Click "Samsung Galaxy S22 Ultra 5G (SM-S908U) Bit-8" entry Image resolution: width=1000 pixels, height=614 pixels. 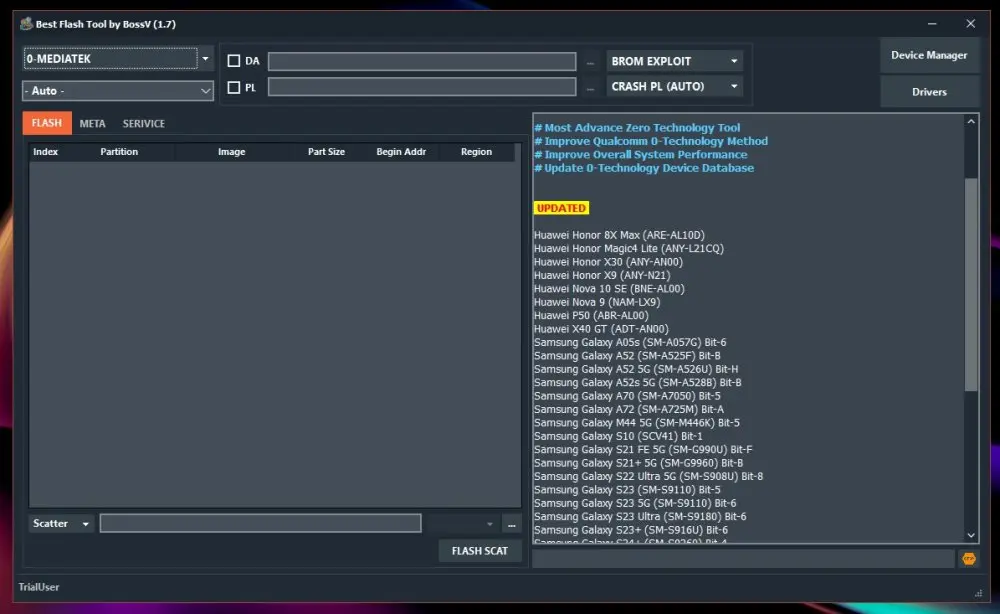pos(649,476)
